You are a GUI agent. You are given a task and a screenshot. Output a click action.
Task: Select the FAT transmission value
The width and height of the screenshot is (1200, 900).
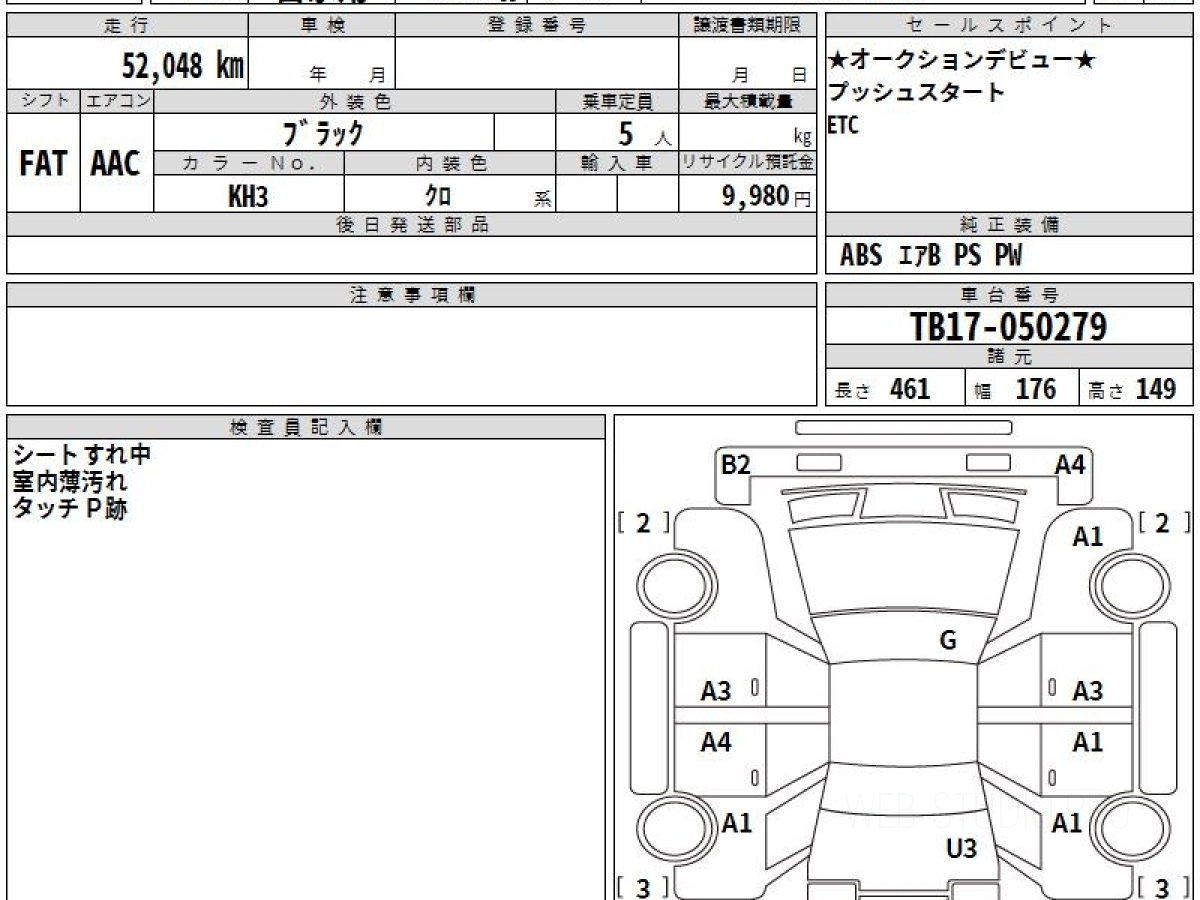coord(43,163)
